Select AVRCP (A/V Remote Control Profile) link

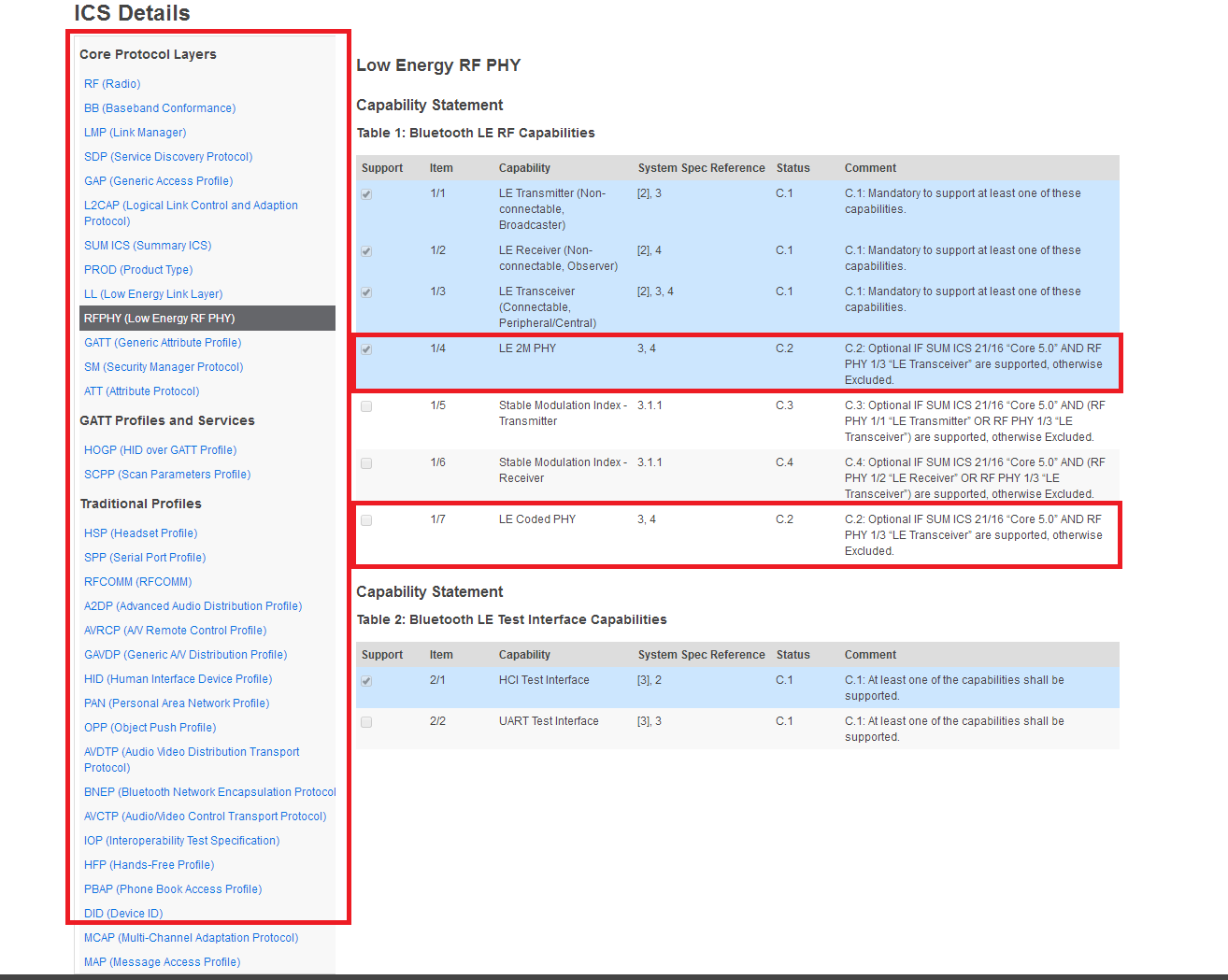(176, 631)
